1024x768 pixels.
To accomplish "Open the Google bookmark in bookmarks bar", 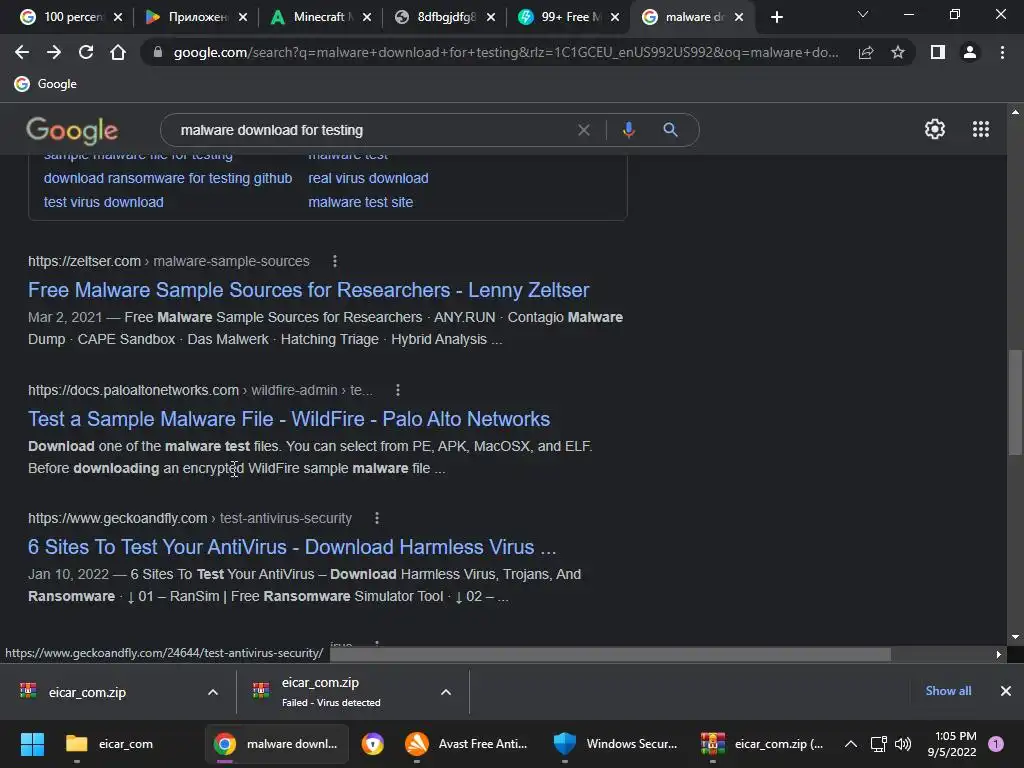I will pos(46,84).
